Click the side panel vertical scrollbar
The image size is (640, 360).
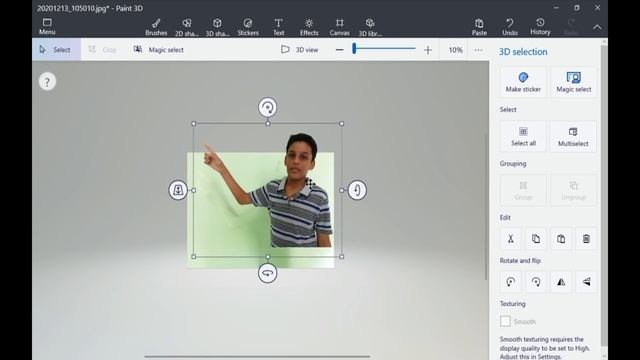pos(604,195)
